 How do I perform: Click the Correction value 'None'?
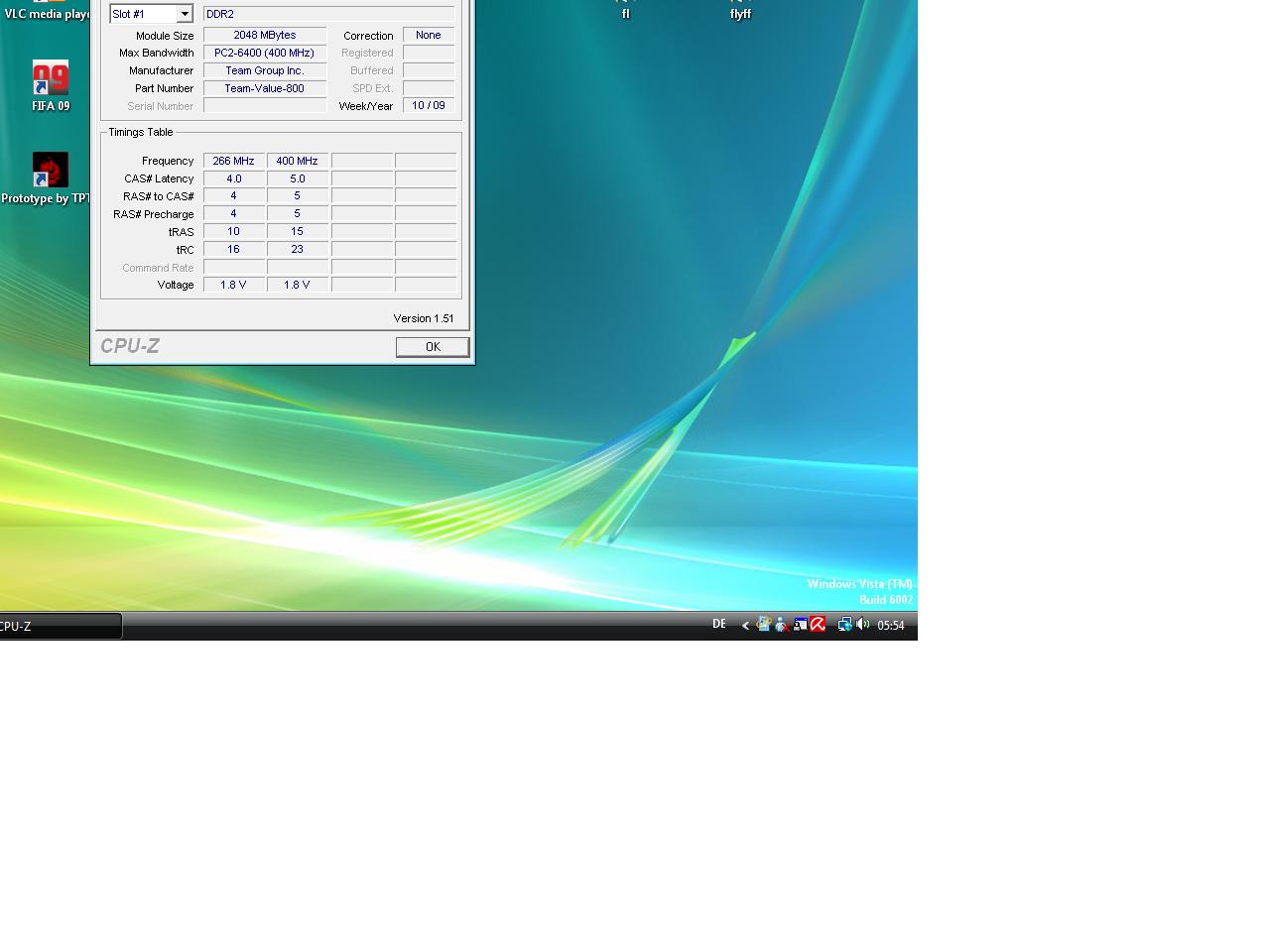coord(429,35)
